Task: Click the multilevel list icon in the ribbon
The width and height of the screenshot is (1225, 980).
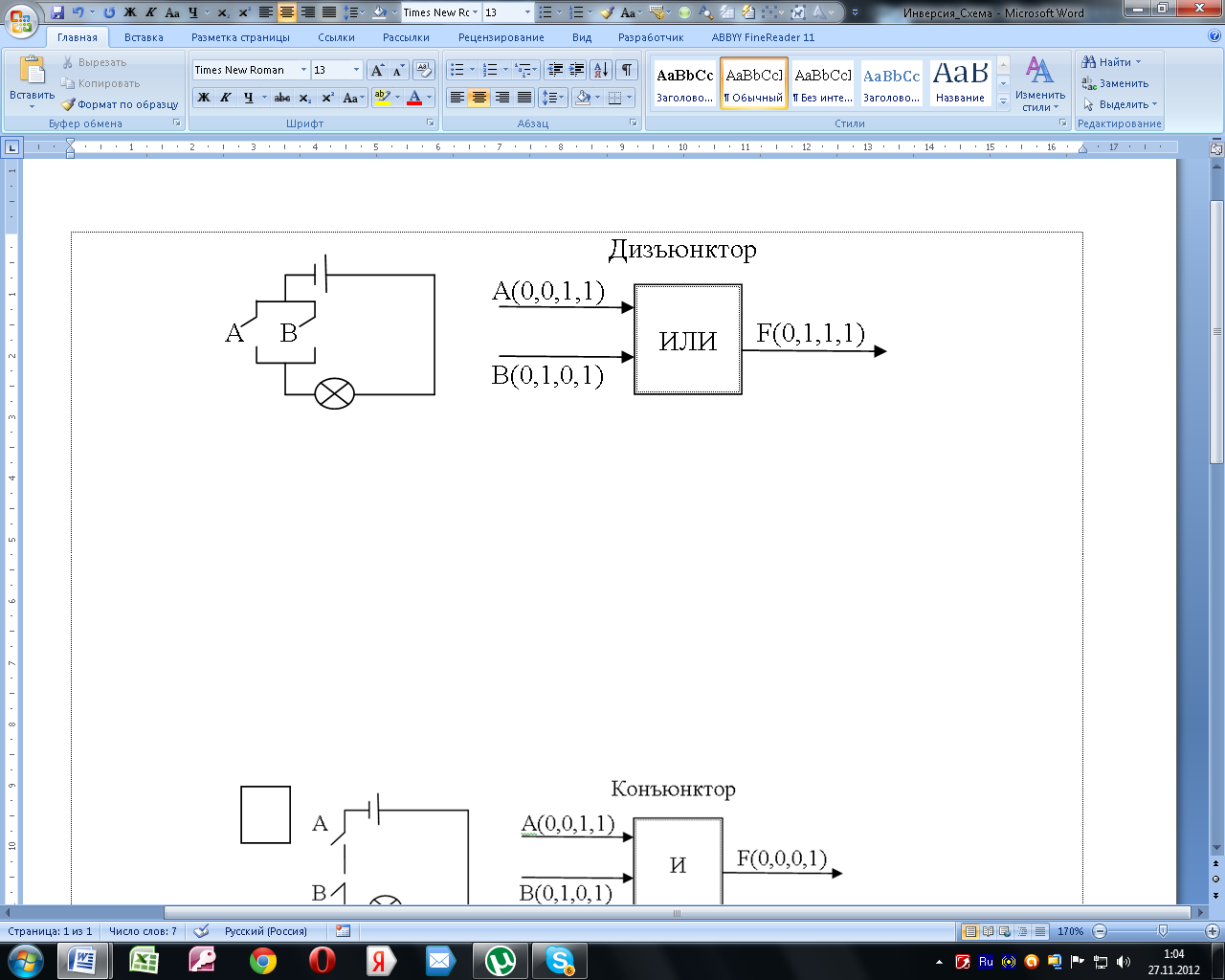Action: tap(523, 70)
